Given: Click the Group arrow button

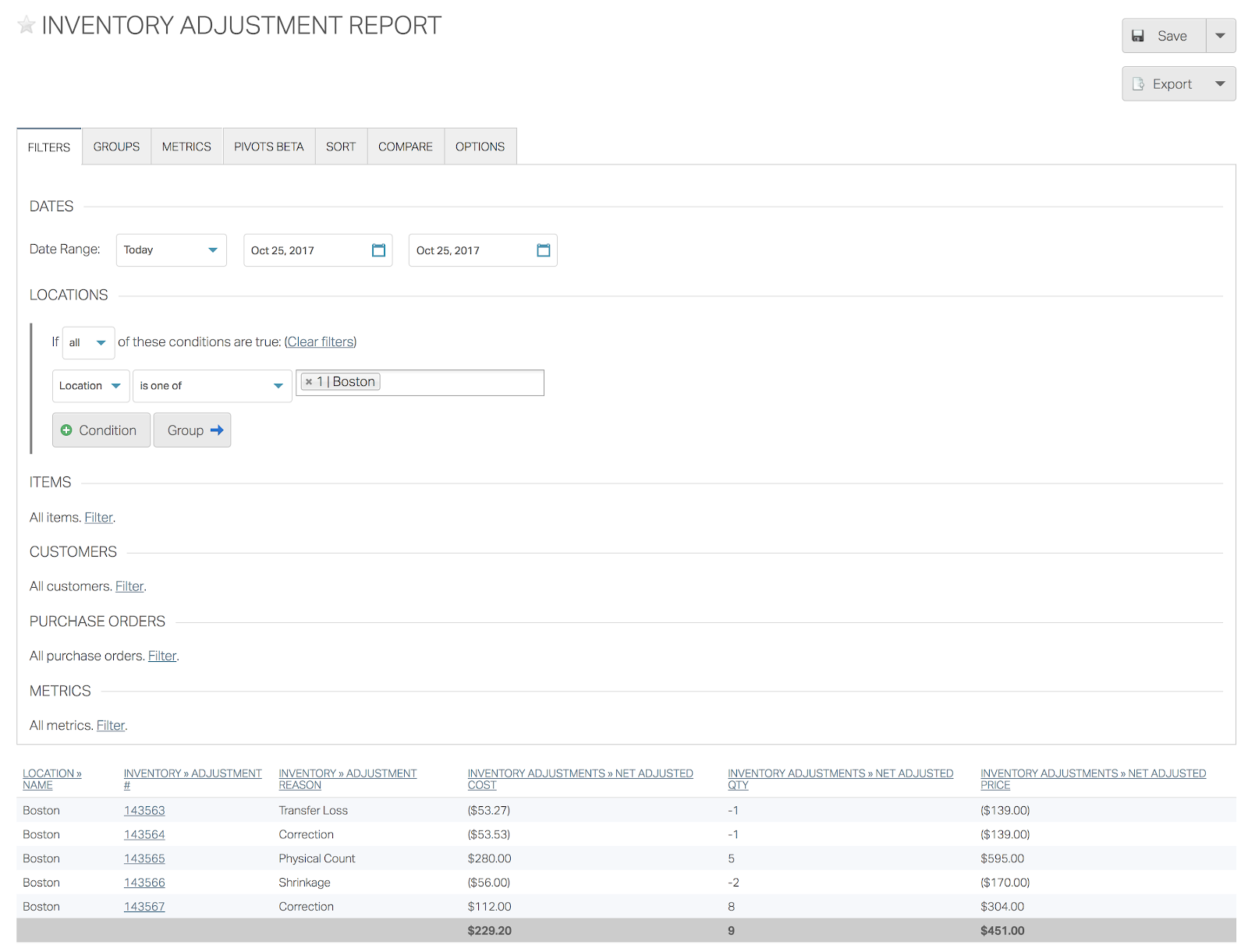Looking at the screenshot, I should pos(192,430).
